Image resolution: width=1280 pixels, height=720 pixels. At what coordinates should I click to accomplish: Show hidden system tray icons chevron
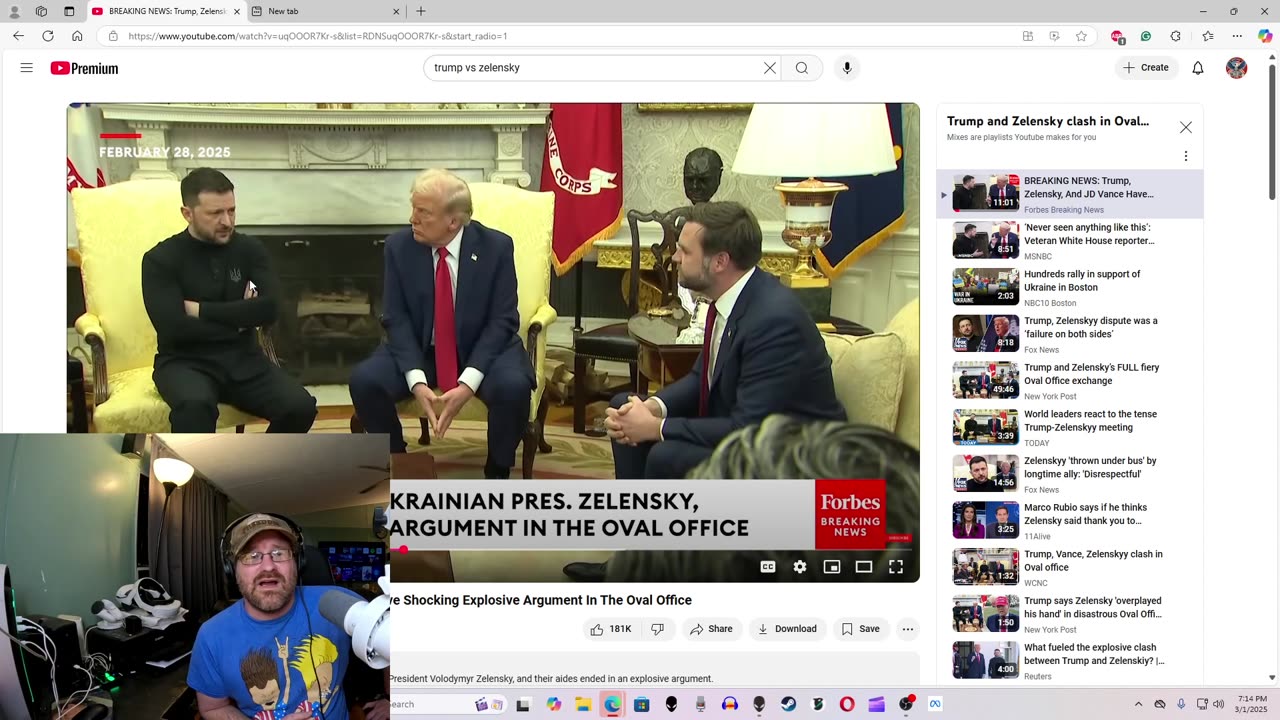[1139, 704]
